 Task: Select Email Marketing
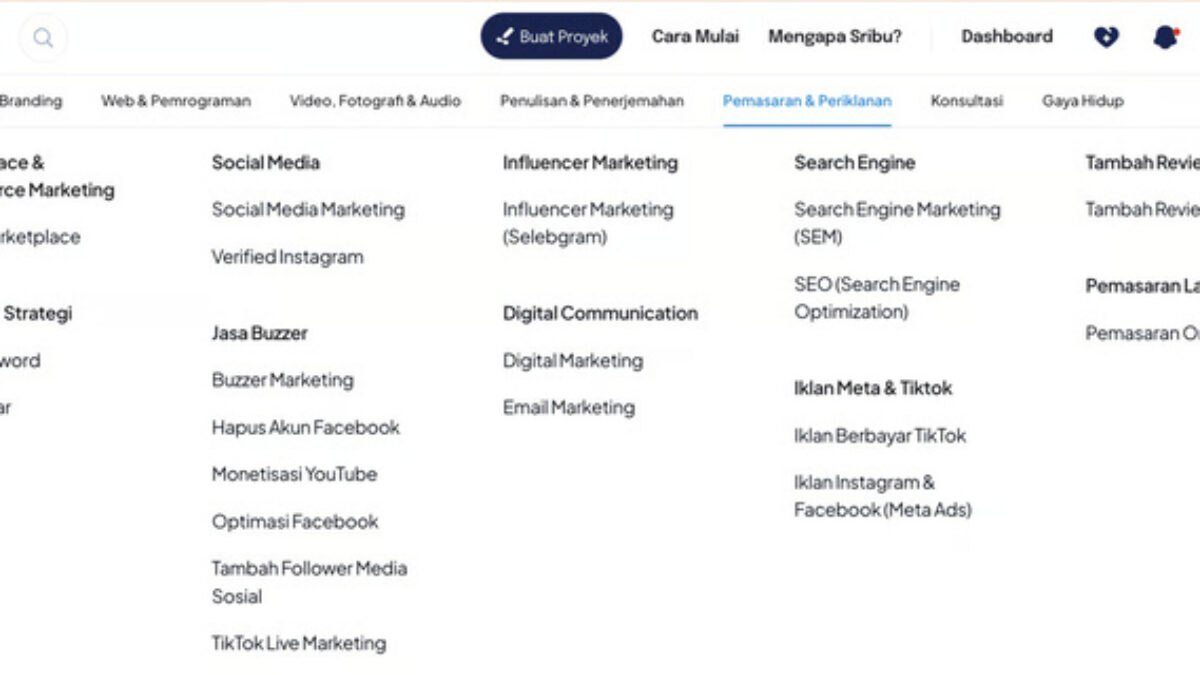[x=569, y=408]
